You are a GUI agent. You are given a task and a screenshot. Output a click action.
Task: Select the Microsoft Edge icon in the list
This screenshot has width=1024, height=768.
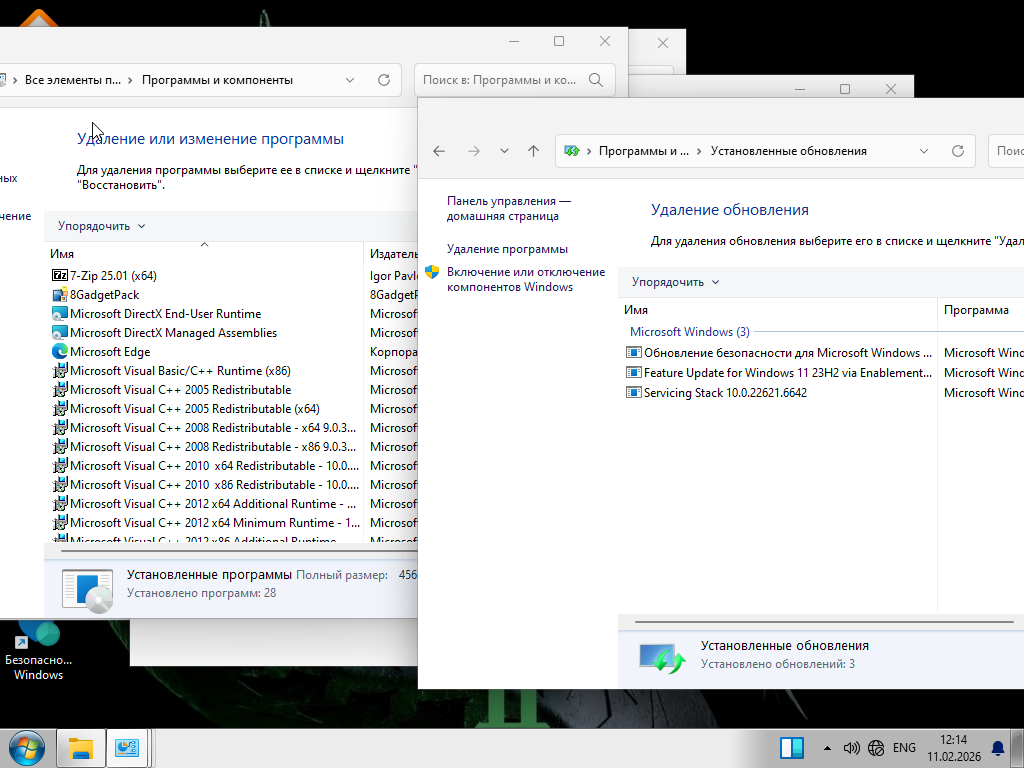(x=59, y=352)
